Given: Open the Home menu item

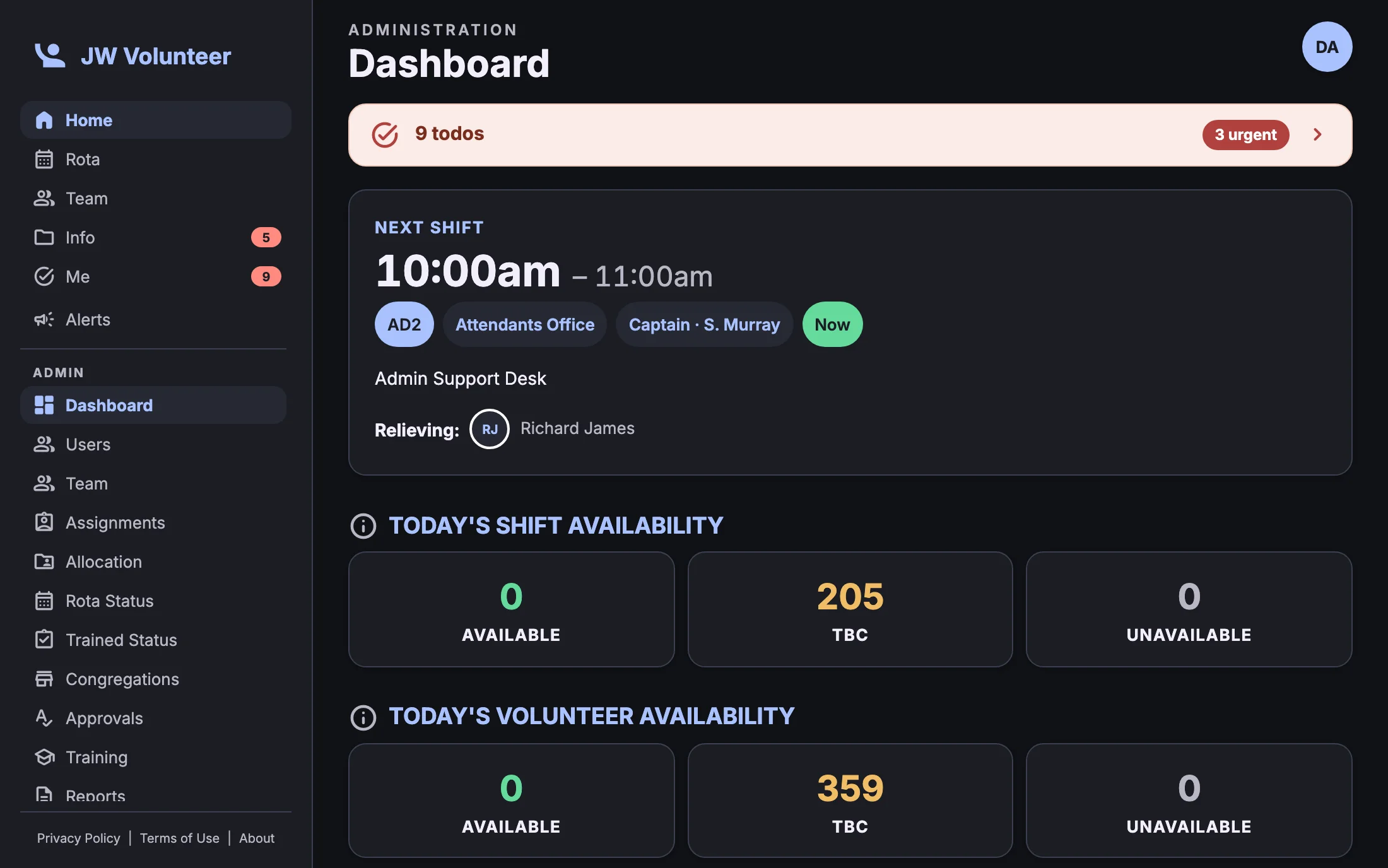Looking at the screenshot, I should [156, 120].
